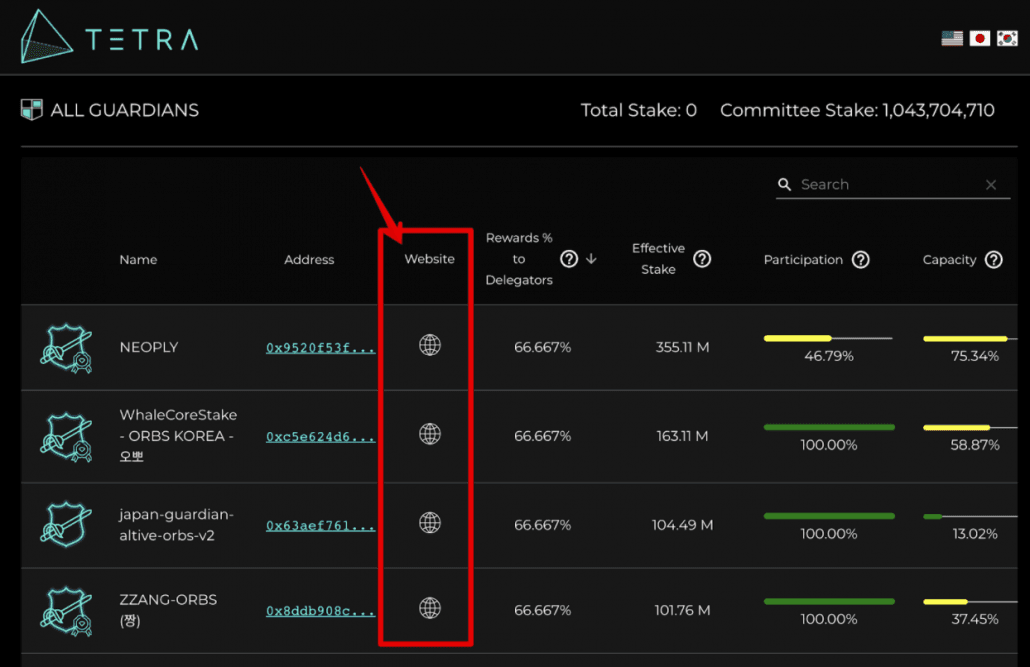
Task: Clear the search field with X
Action: (991, 185)
